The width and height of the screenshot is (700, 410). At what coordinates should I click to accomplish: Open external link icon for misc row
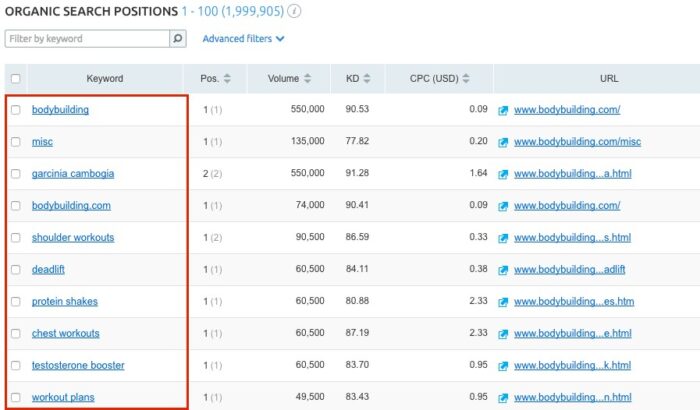(x=503, y=142)
